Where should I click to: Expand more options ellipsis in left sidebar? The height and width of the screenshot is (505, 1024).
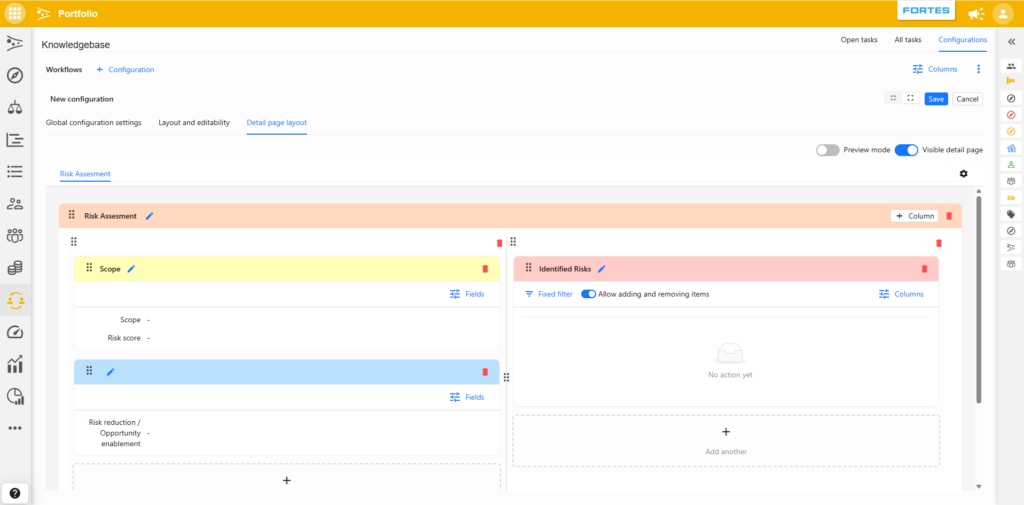tap(15, 428)
